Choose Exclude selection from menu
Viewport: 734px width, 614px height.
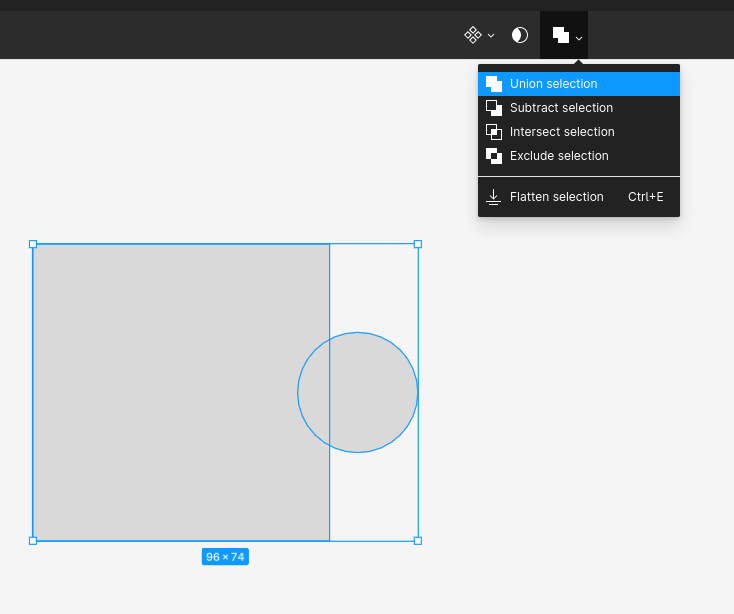pyautogui.click(x=579, y=156)
